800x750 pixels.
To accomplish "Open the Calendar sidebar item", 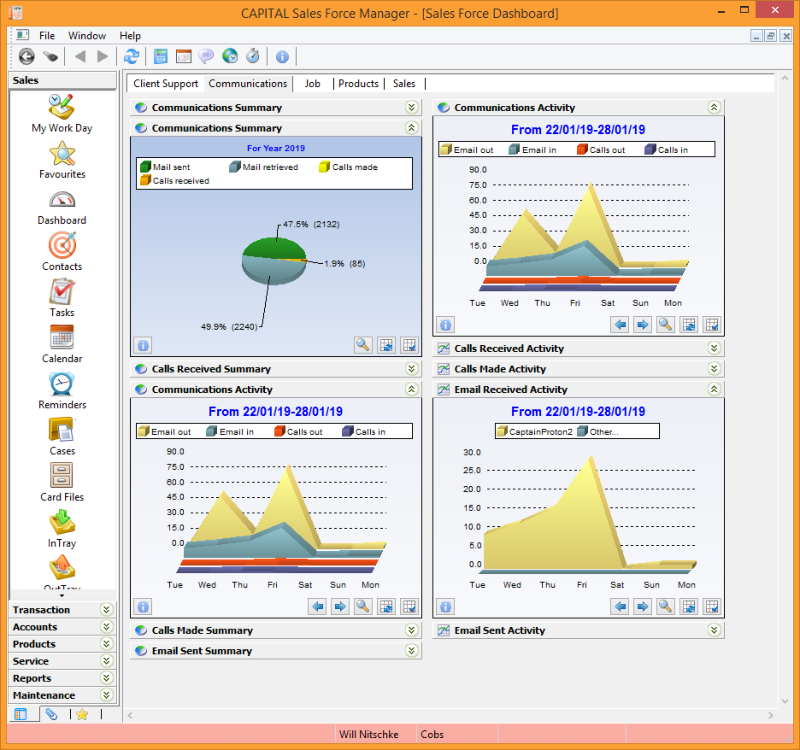I will 62,344.
